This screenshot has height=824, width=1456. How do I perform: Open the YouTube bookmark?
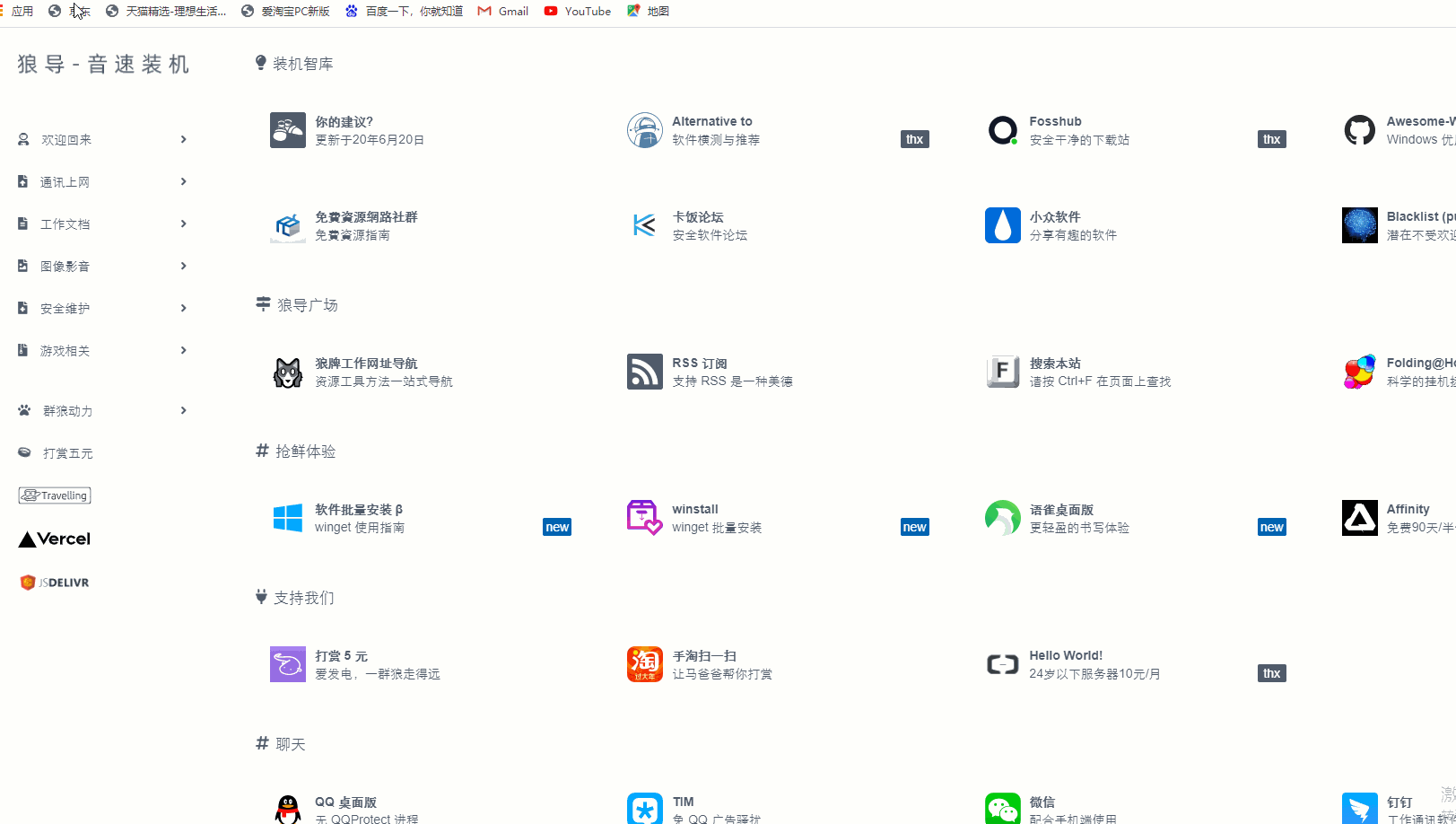[578, 12]
